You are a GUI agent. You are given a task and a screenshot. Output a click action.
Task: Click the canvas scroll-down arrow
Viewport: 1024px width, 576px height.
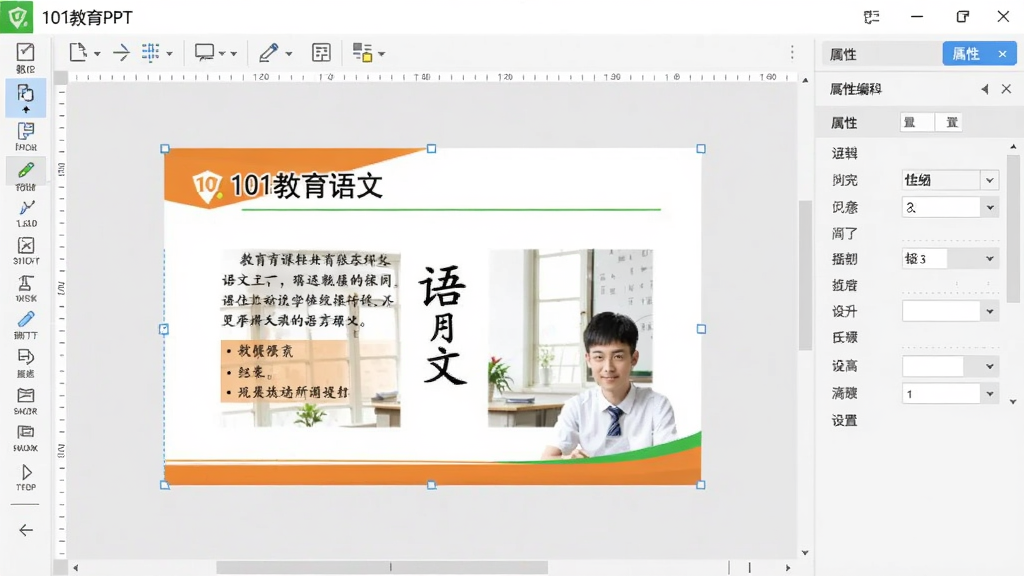click(x=805, y=552)
